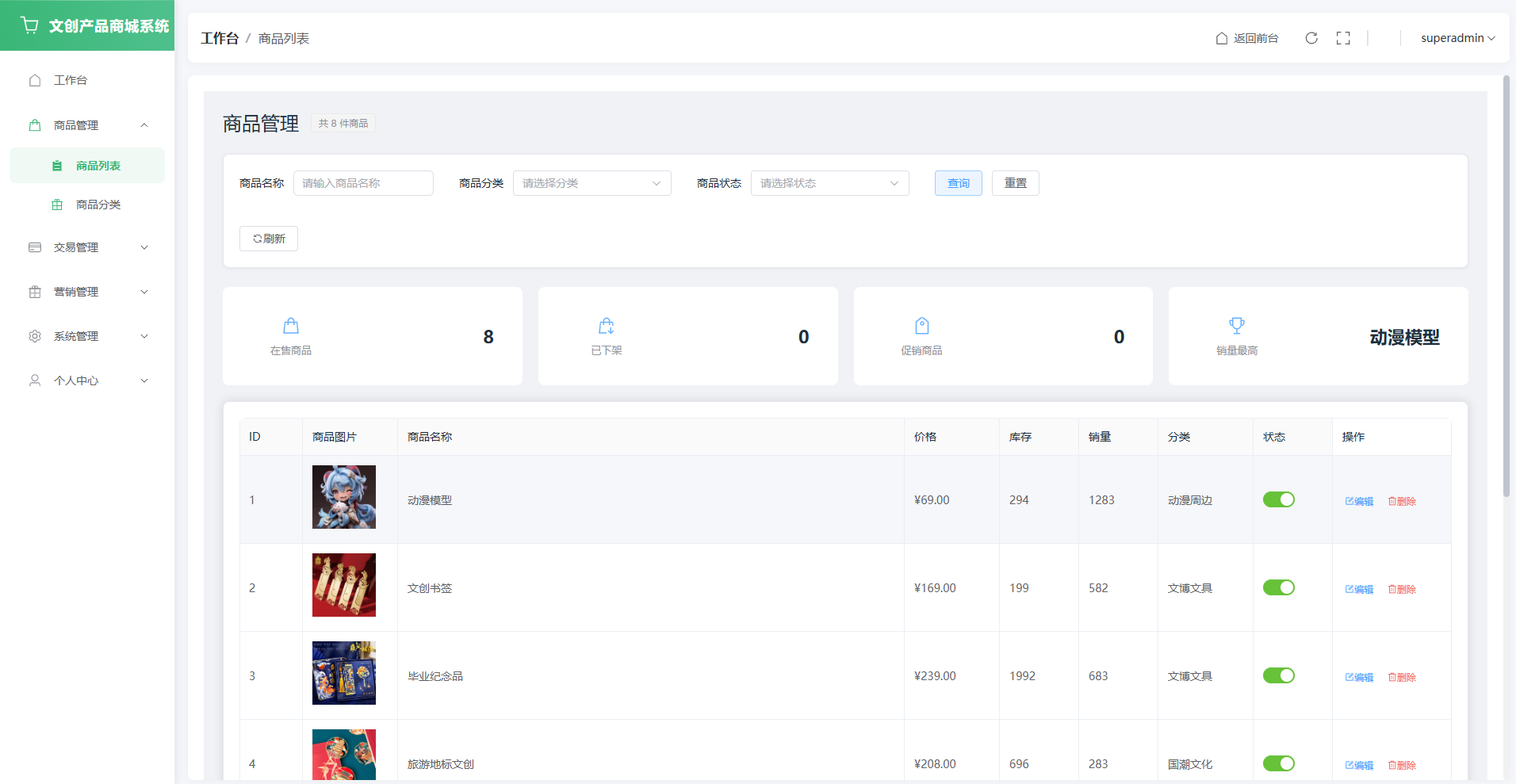The height and width of the screenshot is (784, 1516).
Task: Click the shopping cart logo icon
Action: 30,25
